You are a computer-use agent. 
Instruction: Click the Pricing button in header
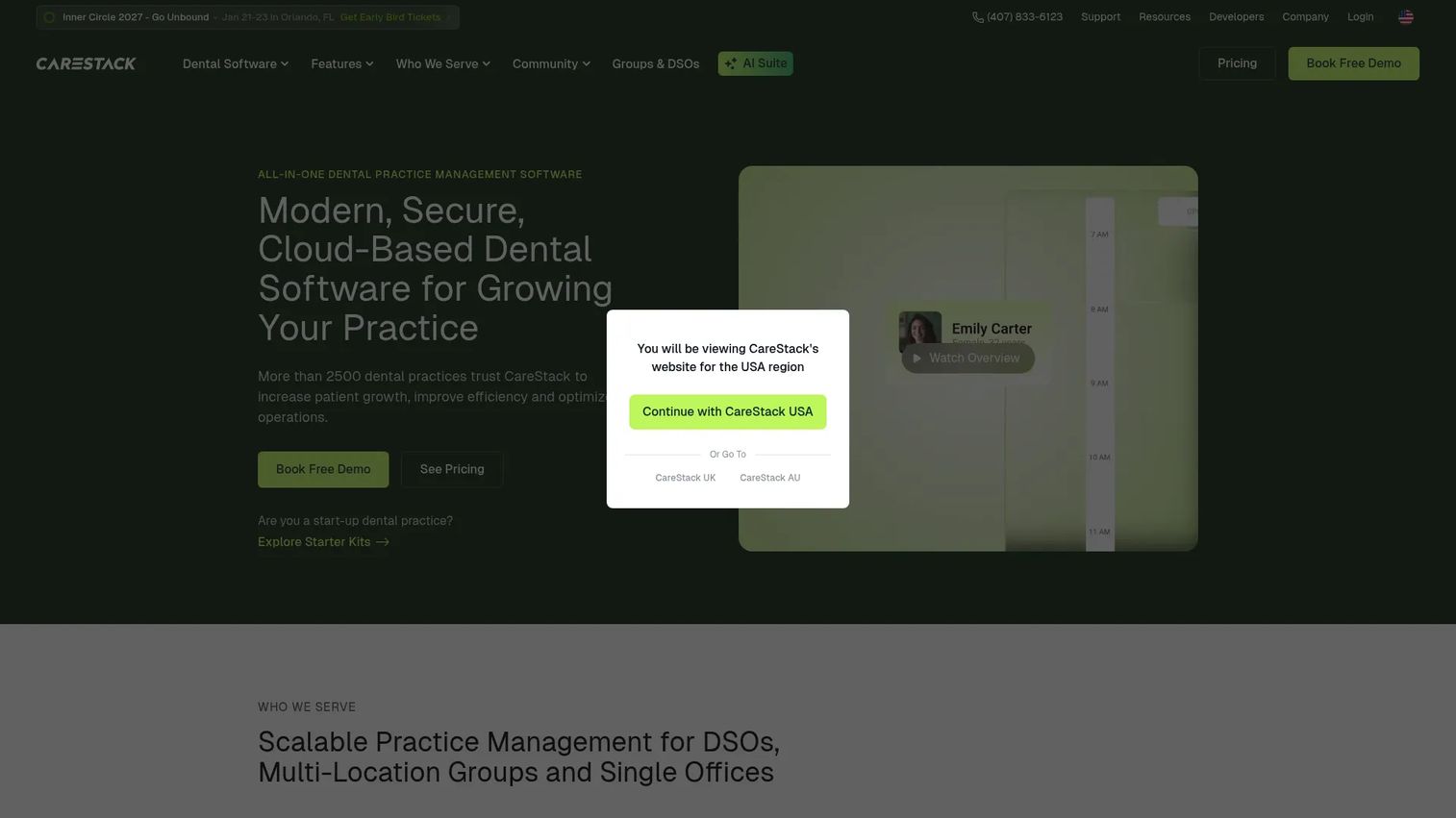click(1237, 63)
